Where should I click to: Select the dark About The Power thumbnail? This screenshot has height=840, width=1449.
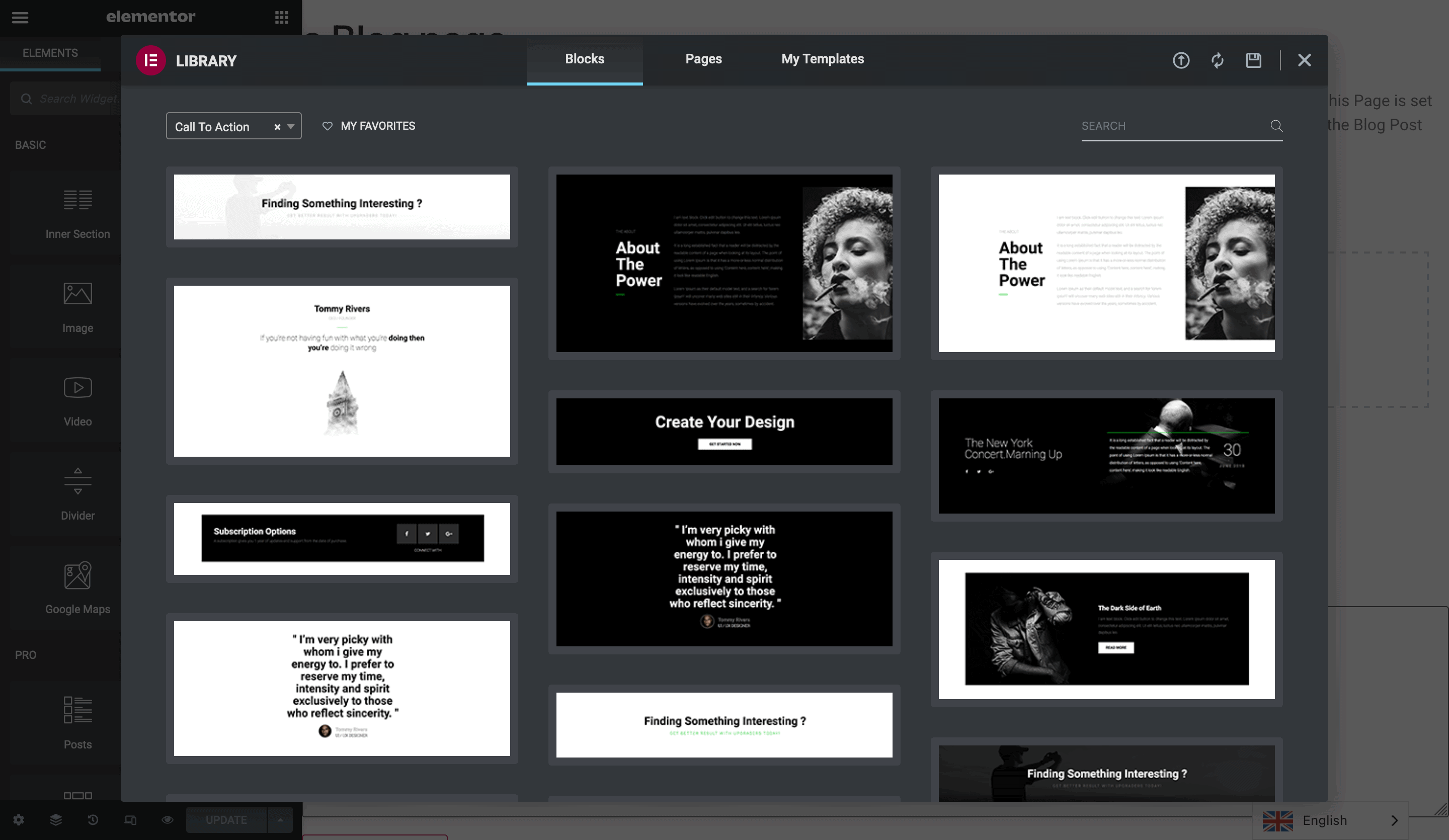(x=725, y=263)
